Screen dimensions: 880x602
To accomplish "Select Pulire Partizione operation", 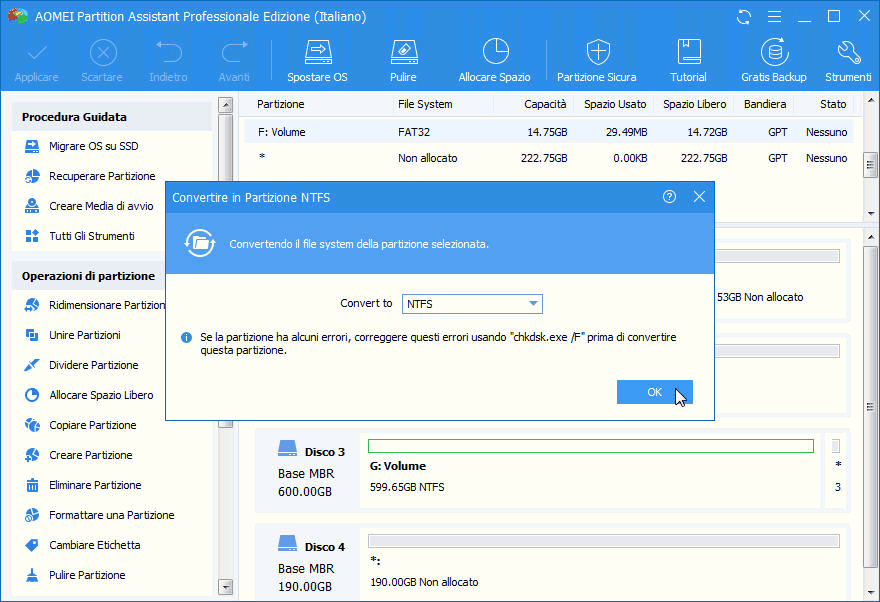I will coord(75,575).
